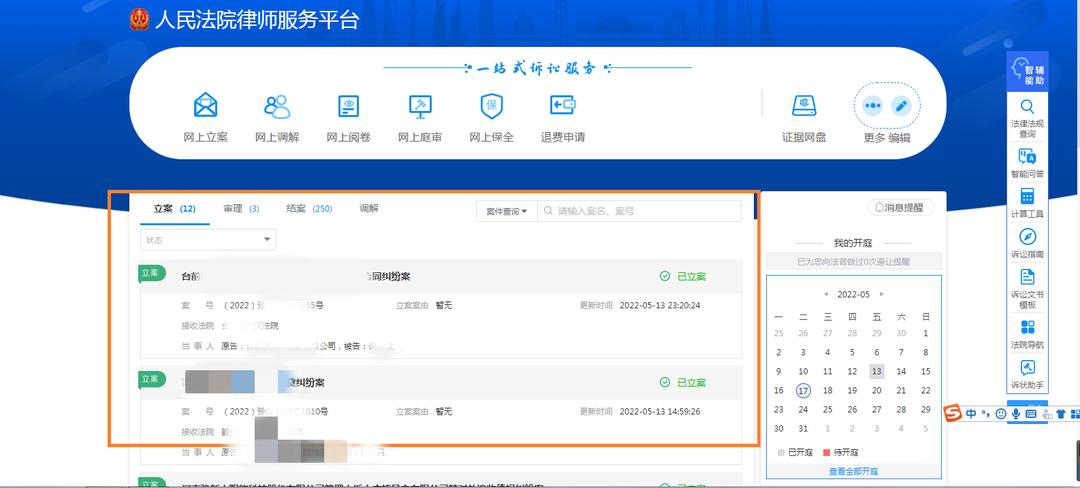
Task: Launch the 网上庭审 online trial icon
Action: 420,105
